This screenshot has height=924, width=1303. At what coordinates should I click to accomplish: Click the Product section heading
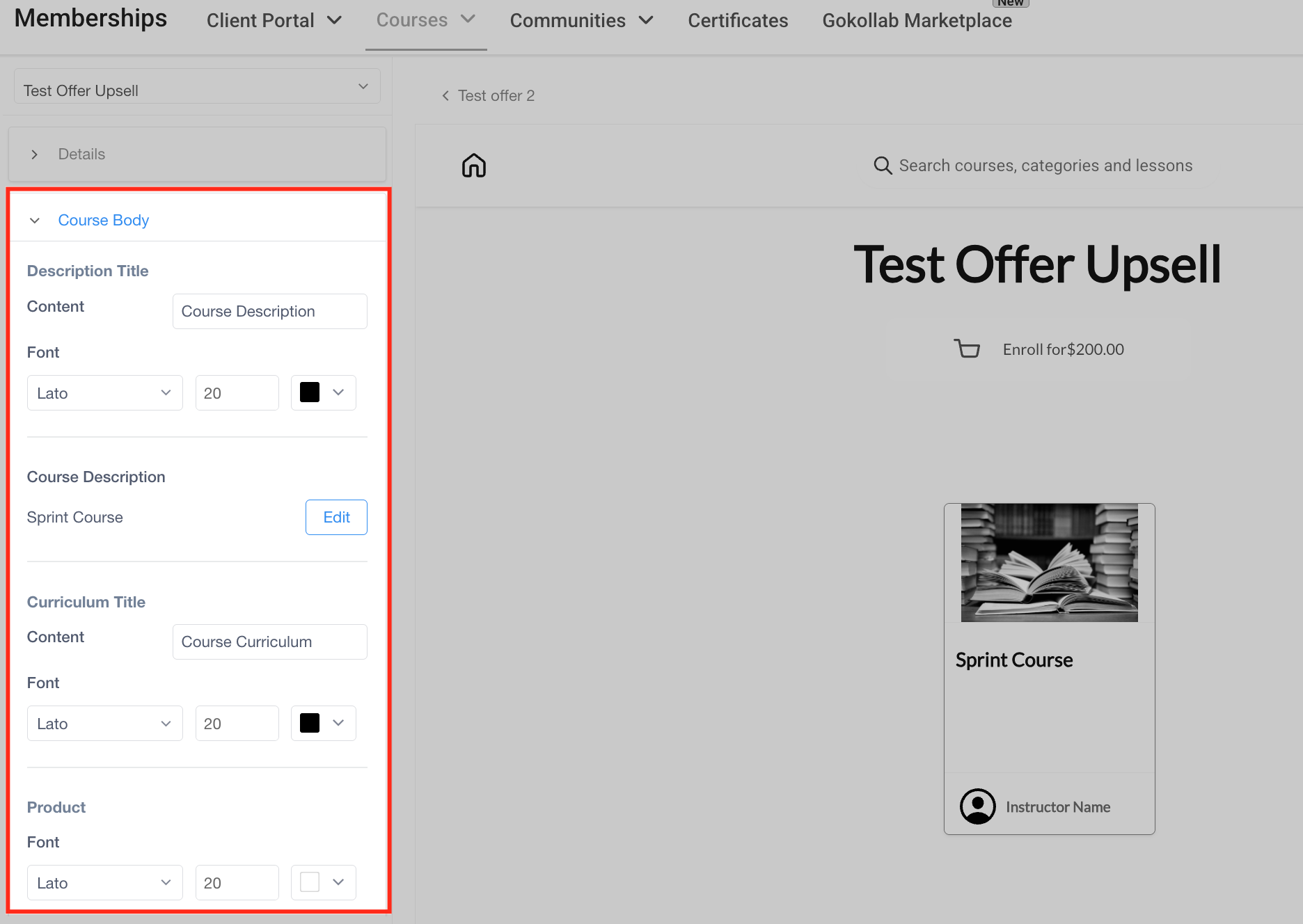(56, 807)
